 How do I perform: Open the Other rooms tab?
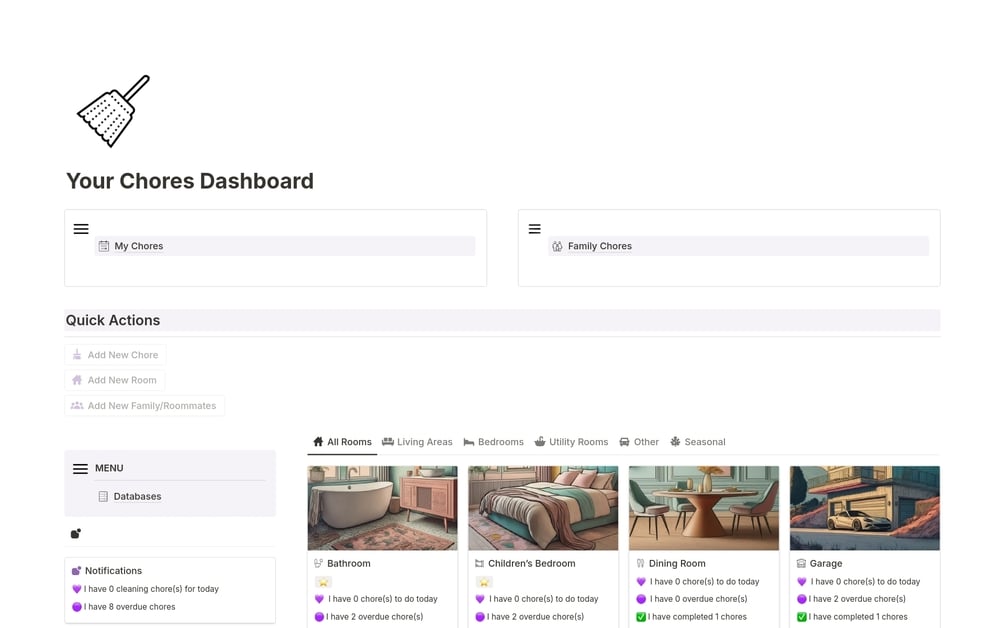coord(639,442)
